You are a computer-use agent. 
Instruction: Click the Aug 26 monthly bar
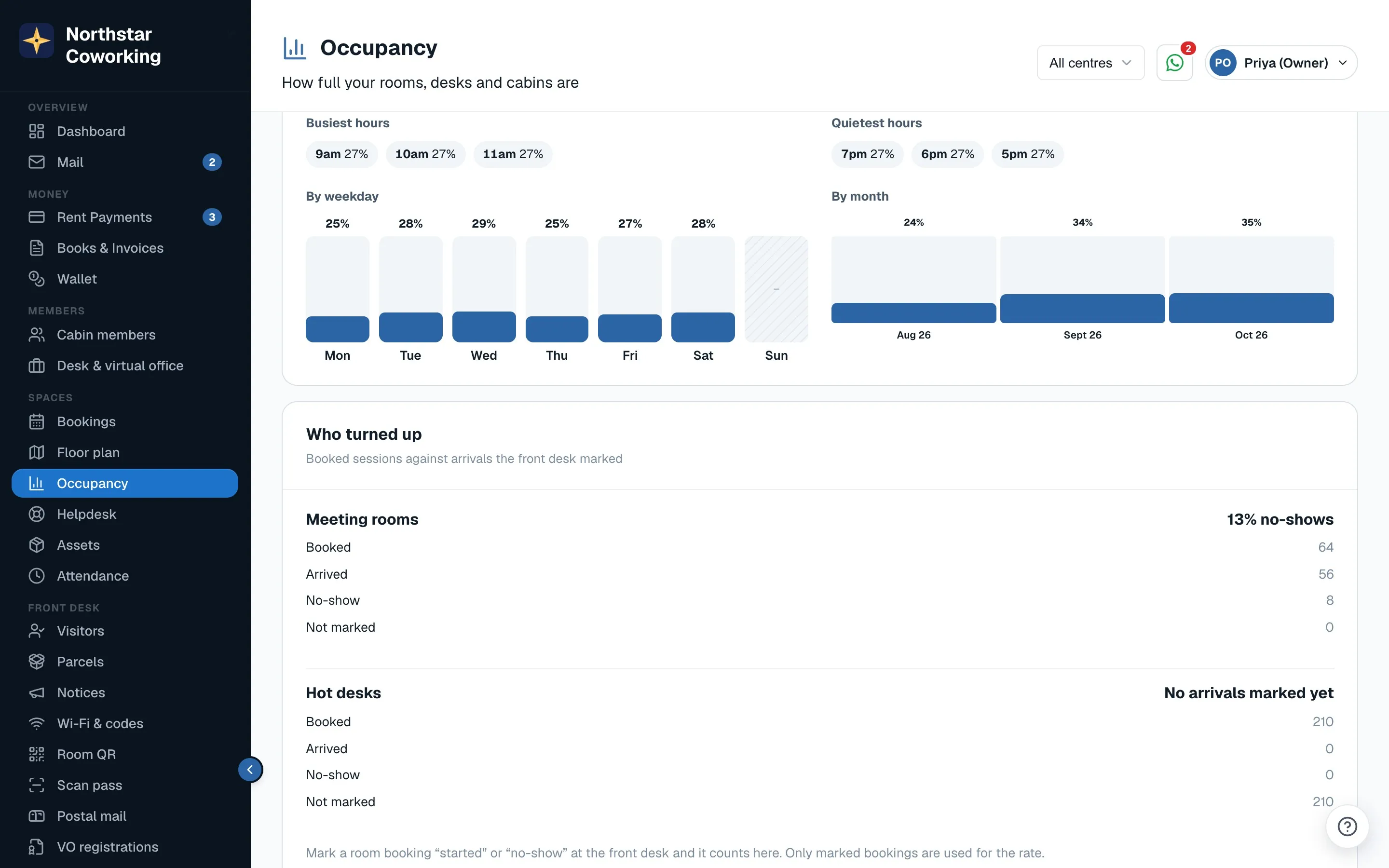click(x=914, y=280)
